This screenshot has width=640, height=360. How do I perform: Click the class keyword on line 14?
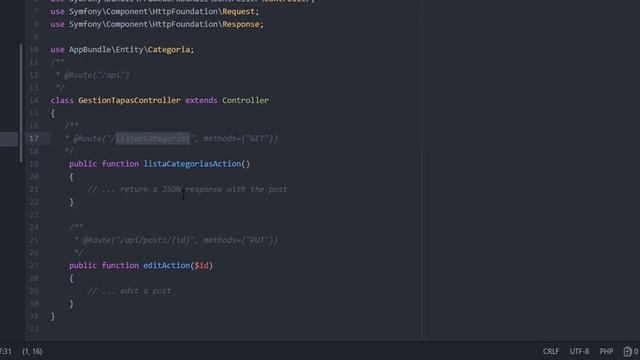[x=62, y=100]
